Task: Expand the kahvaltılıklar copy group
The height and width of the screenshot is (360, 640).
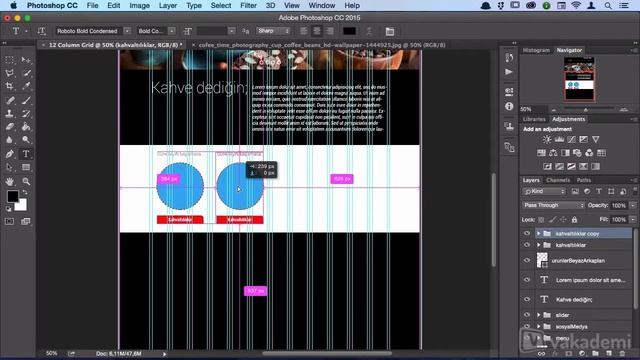Action: 538,233
